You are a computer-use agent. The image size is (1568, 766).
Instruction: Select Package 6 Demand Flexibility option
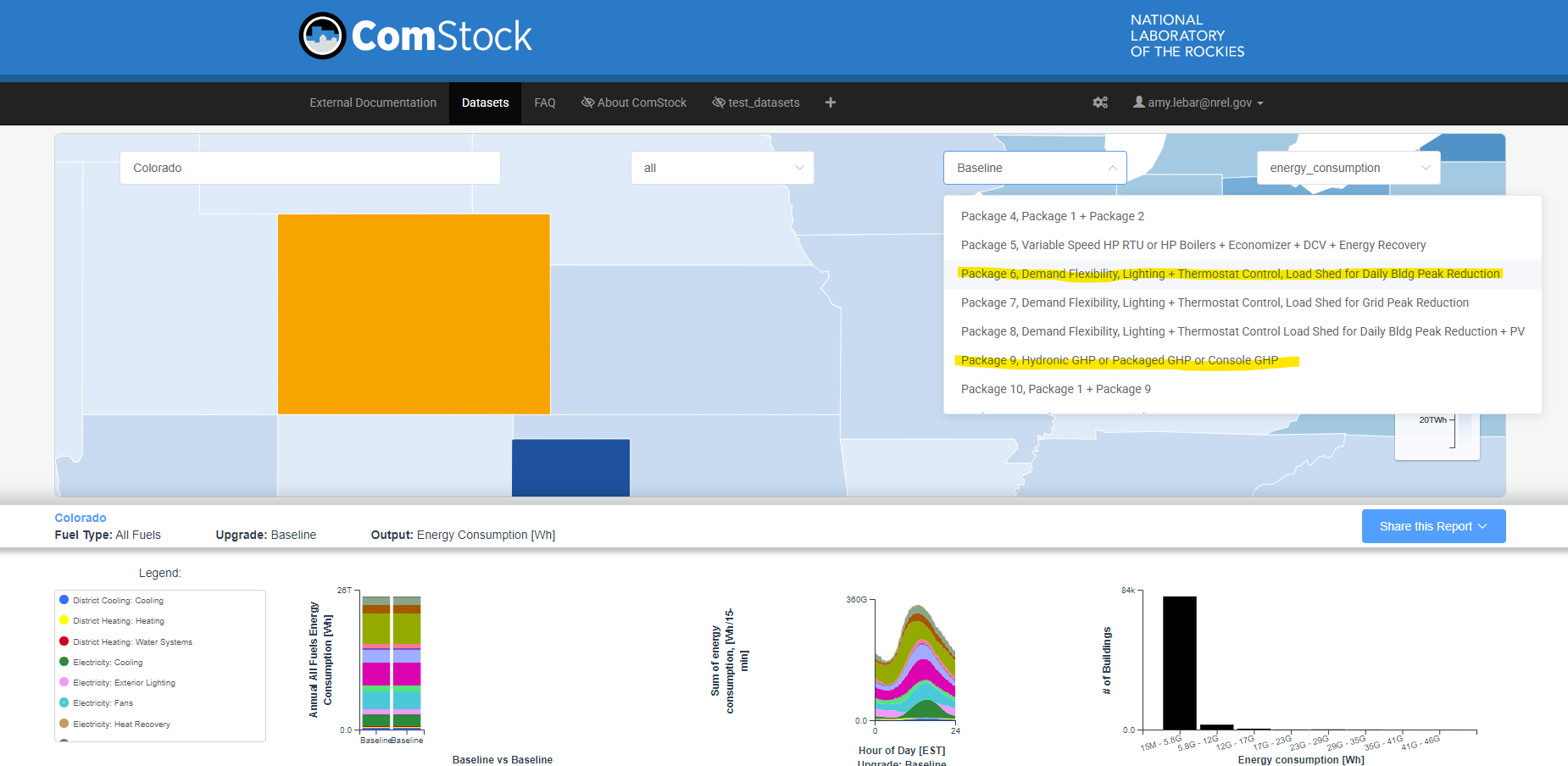[1230, 274]
